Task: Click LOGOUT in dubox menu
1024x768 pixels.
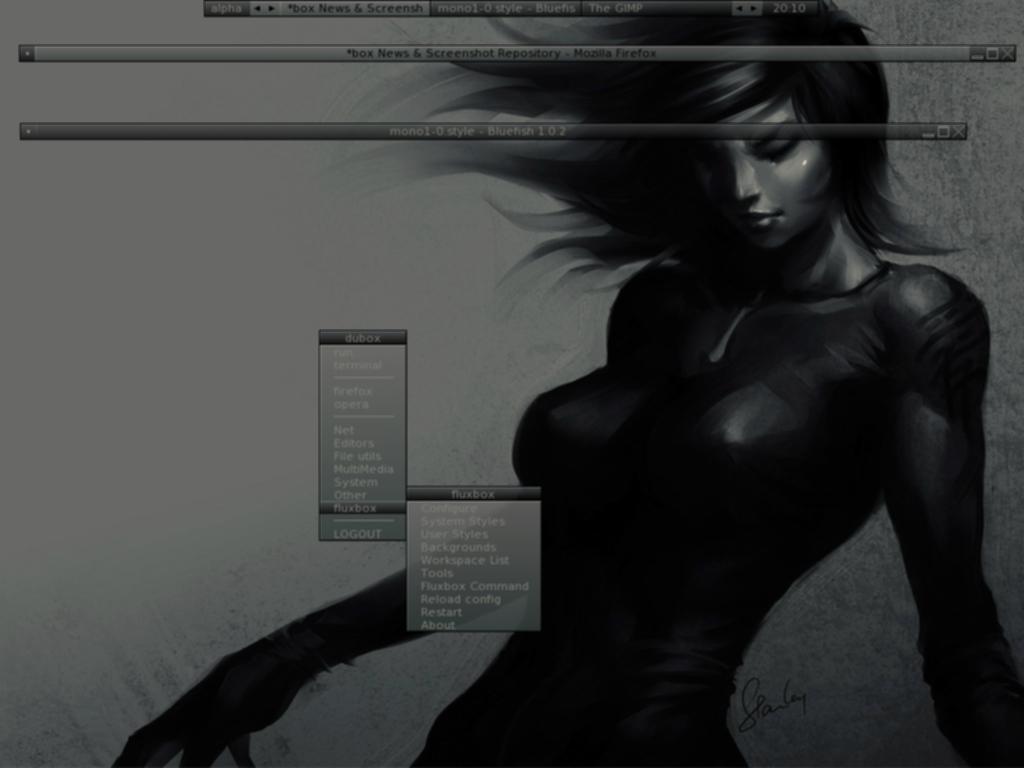Action: pos(362,534)
